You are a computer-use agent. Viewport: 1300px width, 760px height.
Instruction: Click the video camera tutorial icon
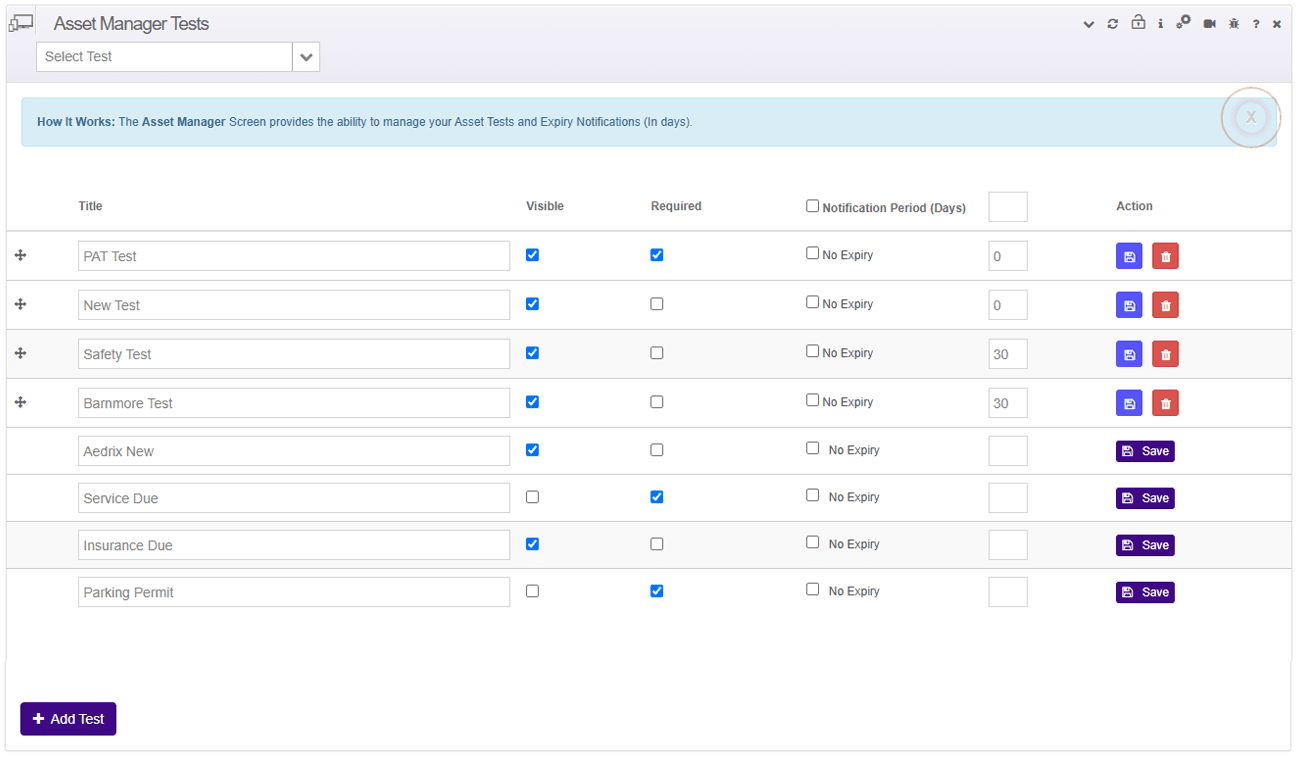tap(1210, 23)
